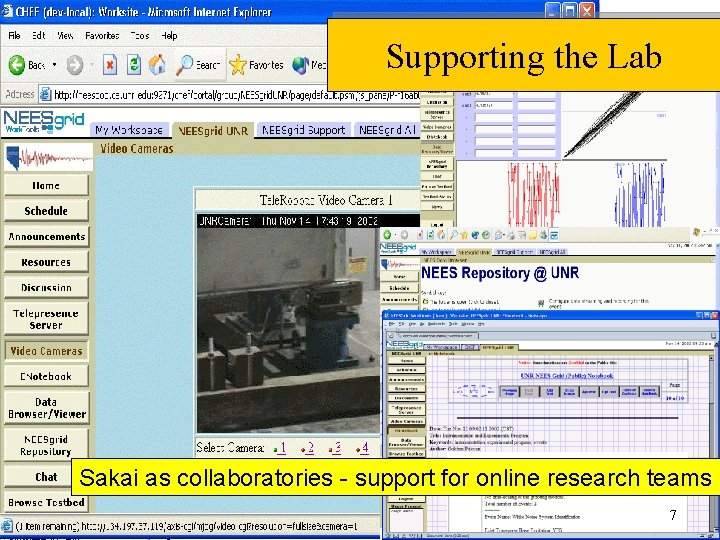Open the NEESgrid All tab

(387, 130)
